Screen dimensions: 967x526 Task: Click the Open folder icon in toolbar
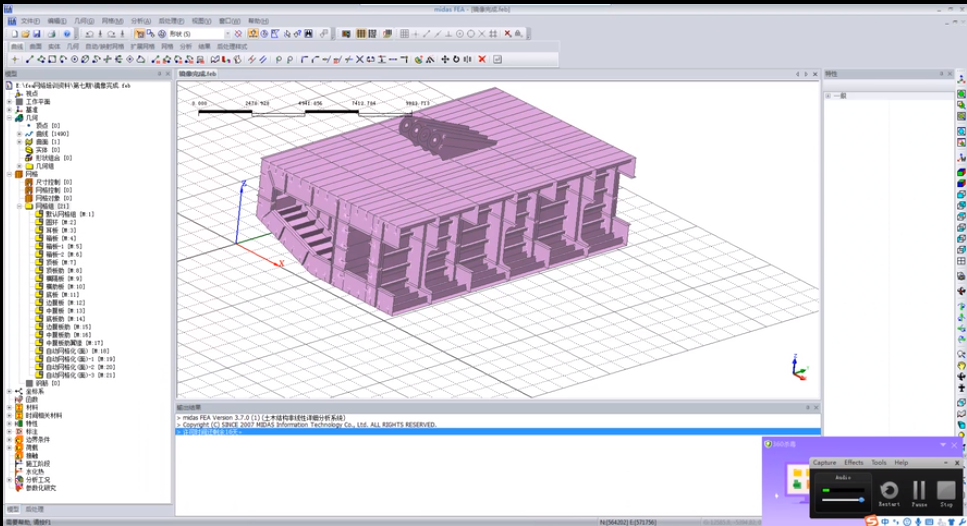(25, 34)
